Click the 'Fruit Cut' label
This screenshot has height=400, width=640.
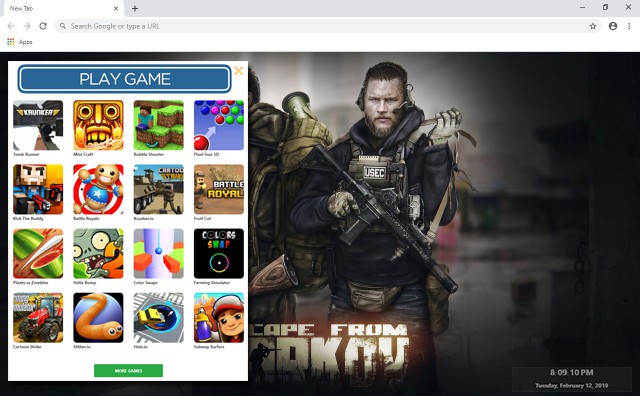(202, 218)
